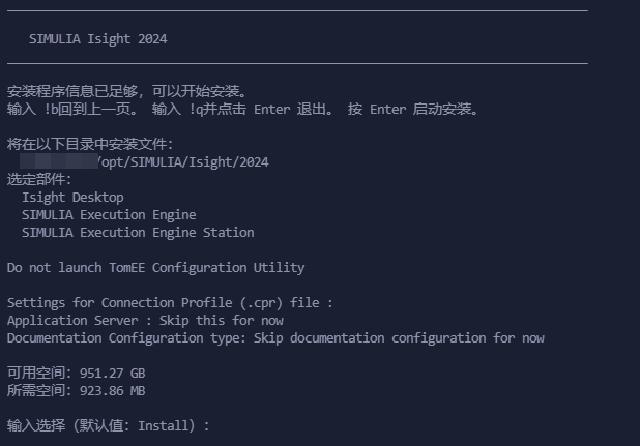
Task: Click the blurred path prefix before /opt
Action: [x=59, y=162]
